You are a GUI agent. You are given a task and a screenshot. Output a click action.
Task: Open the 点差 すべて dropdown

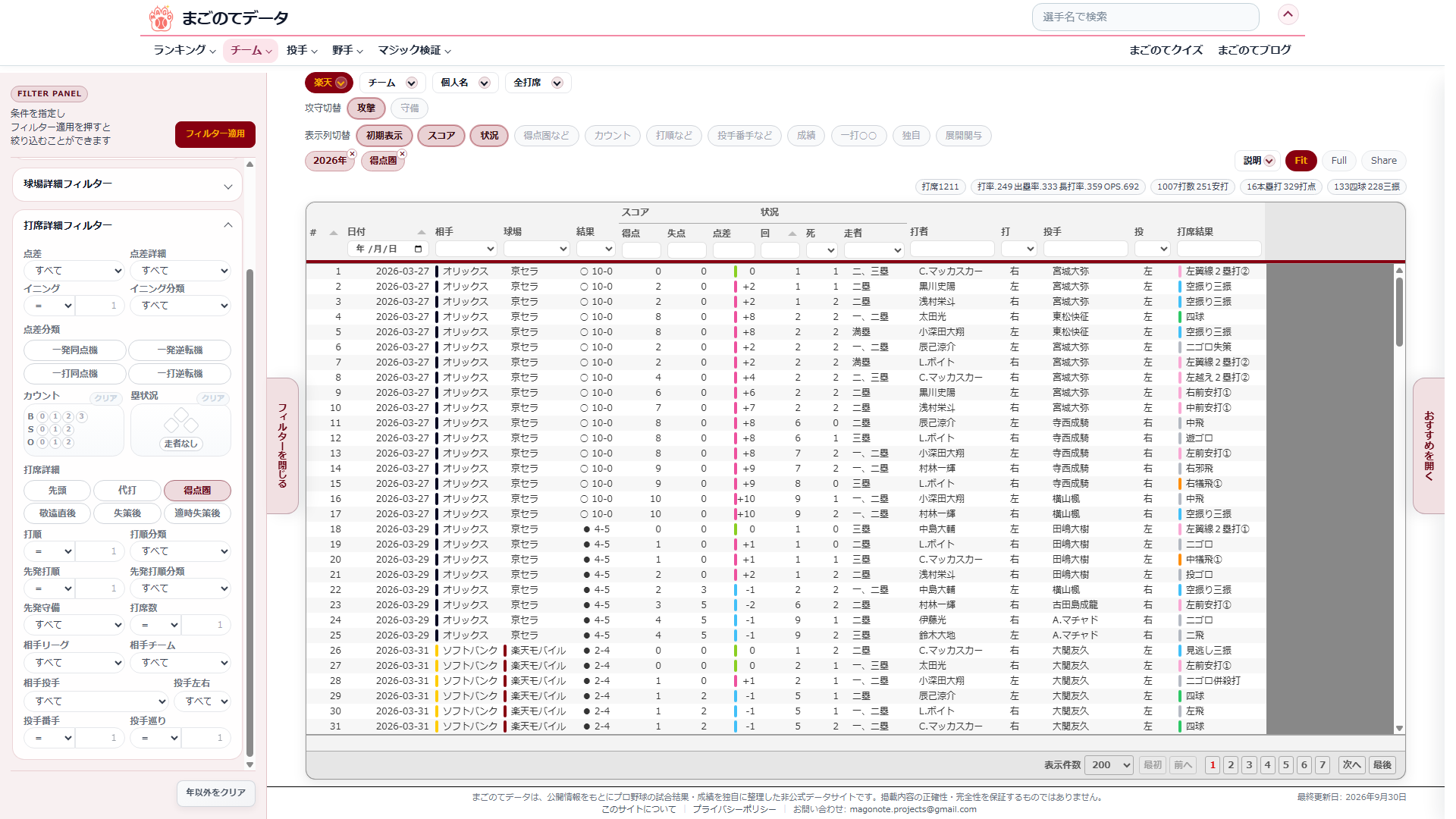tap(74, 271)
